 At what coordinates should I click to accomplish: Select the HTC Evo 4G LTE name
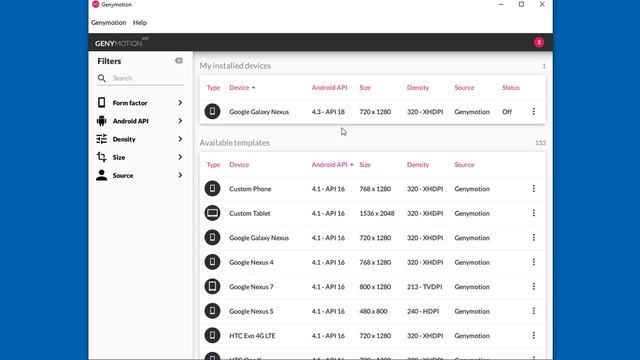click(x=252, y=336)
